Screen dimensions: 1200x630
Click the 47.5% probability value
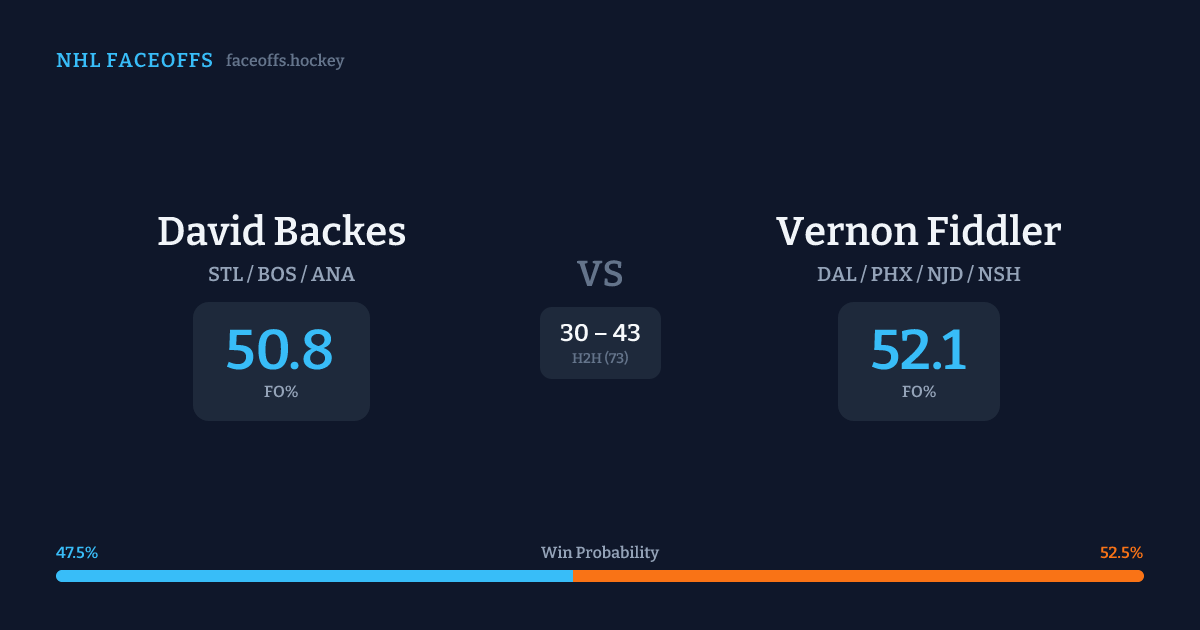[77, 553]
